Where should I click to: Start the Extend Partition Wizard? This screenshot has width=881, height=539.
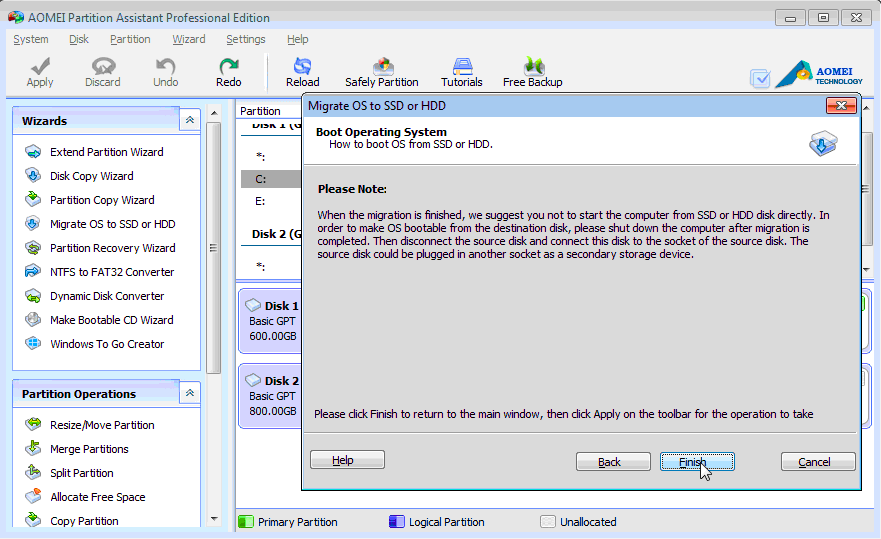point(106,152)
